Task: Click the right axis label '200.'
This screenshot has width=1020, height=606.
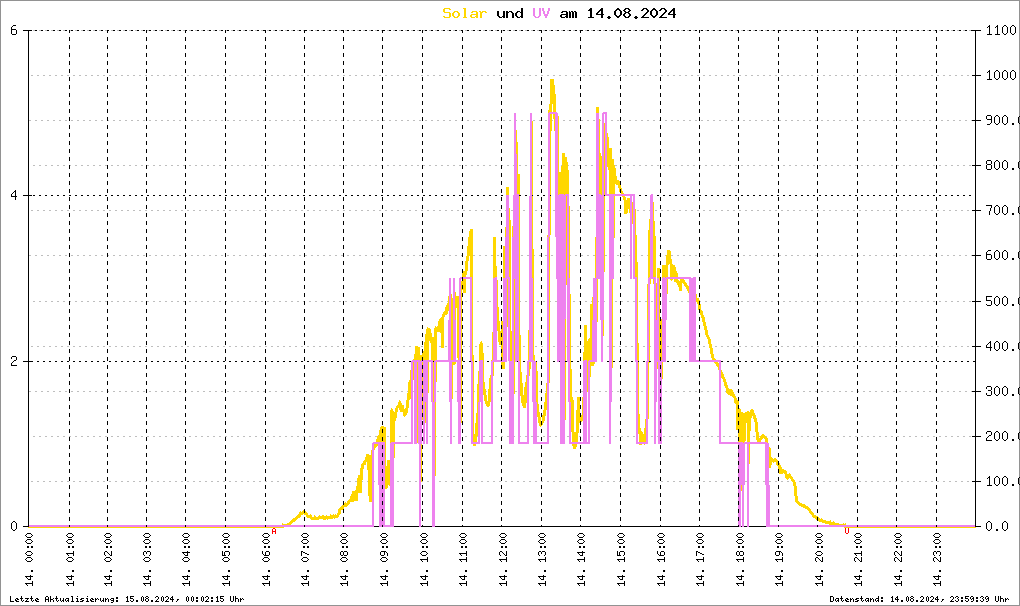Action: (x=1002, y=436)
